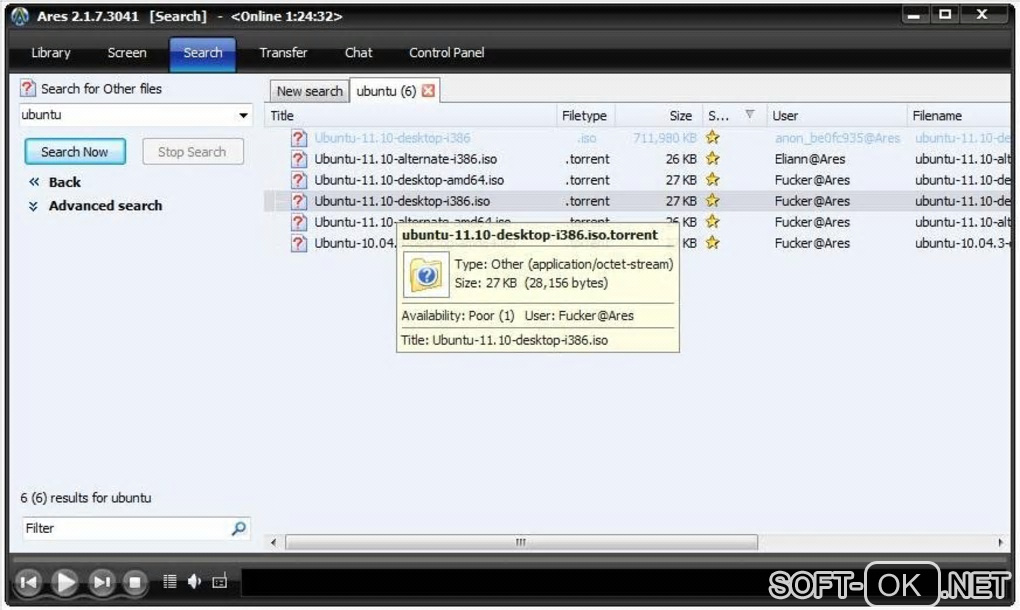Sort results by User column
Screen dimensions: 1020x610
(837, 116)
